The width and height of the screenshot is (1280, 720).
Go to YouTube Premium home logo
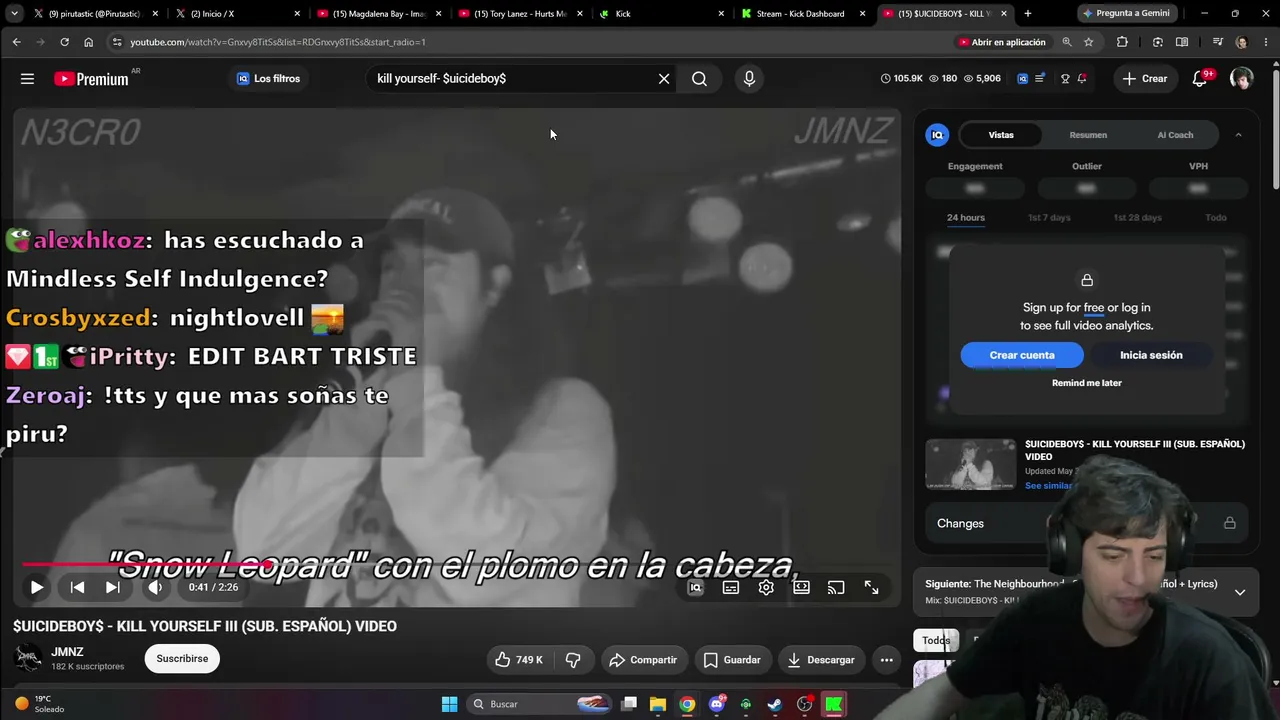tap(92, 79)
